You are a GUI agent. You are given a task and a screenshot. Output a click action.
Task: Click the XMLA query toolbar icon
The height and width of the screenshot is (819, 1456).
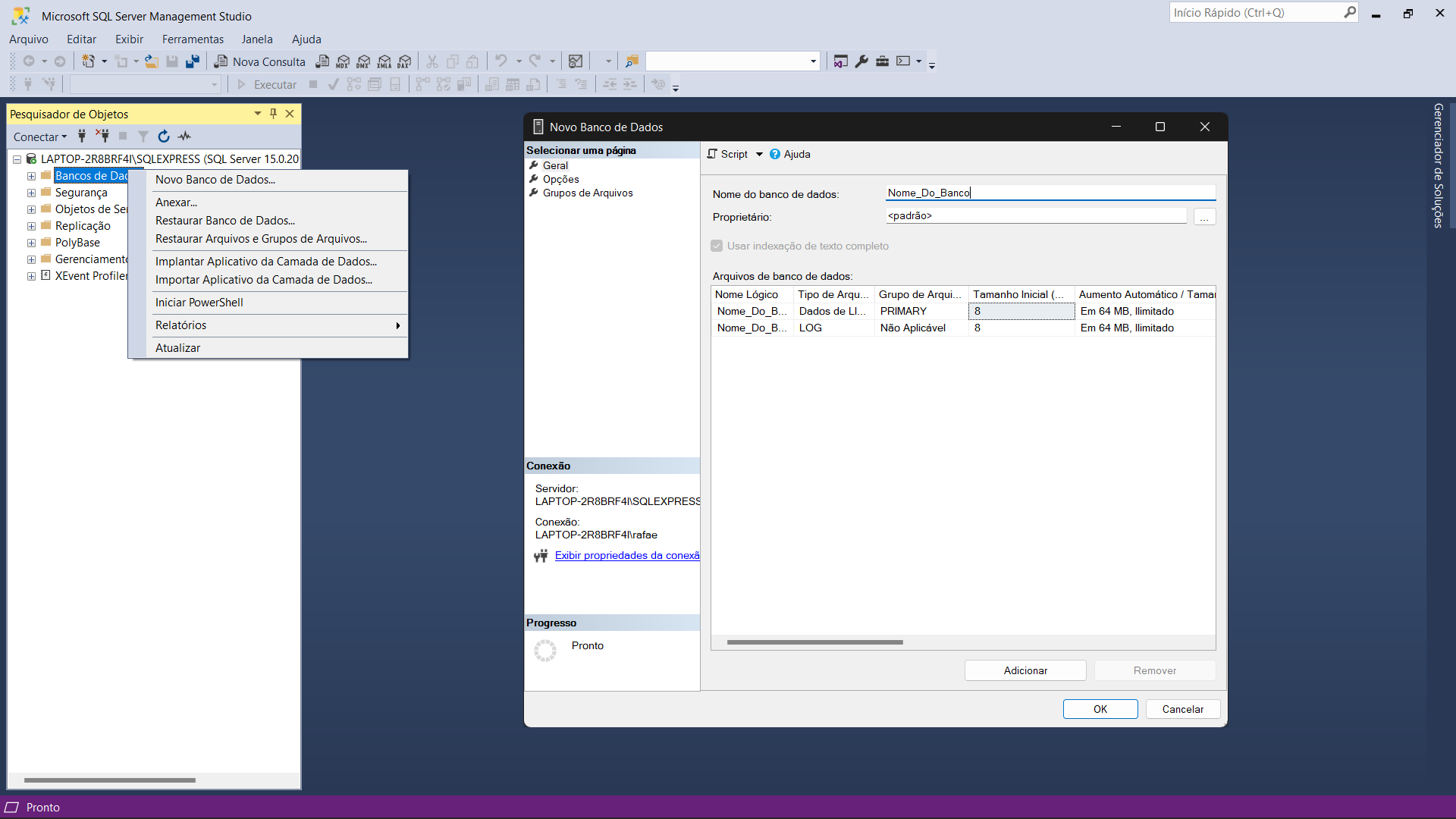384,61
